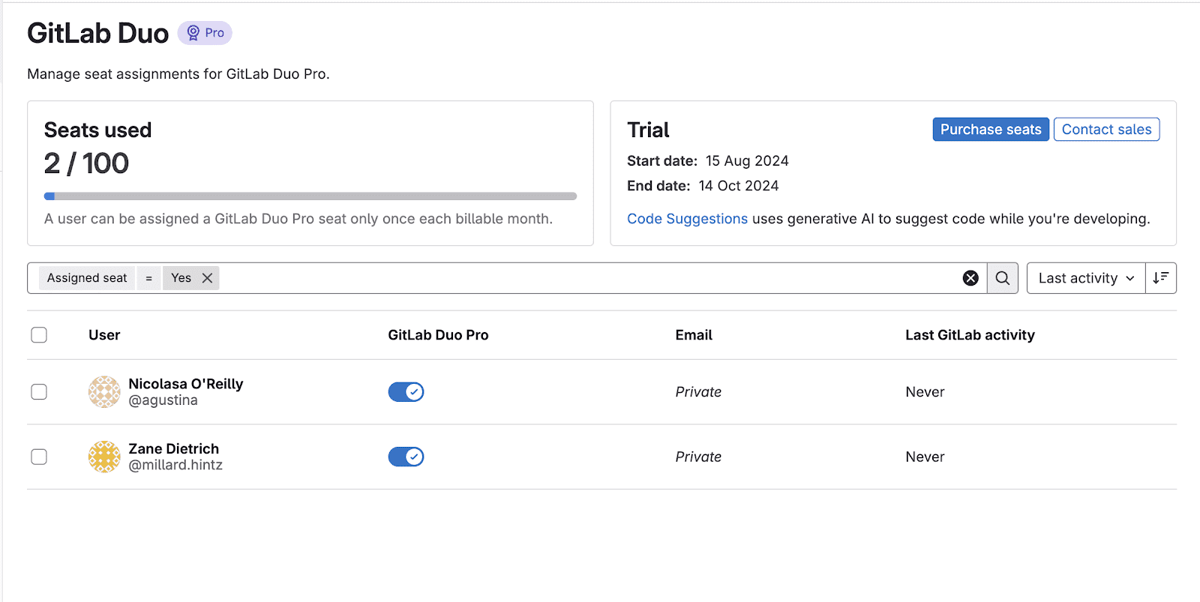This screenshot has width=1200, height=602.
Task: Click the Assigned seat filter token
Action: click(87, 278)
